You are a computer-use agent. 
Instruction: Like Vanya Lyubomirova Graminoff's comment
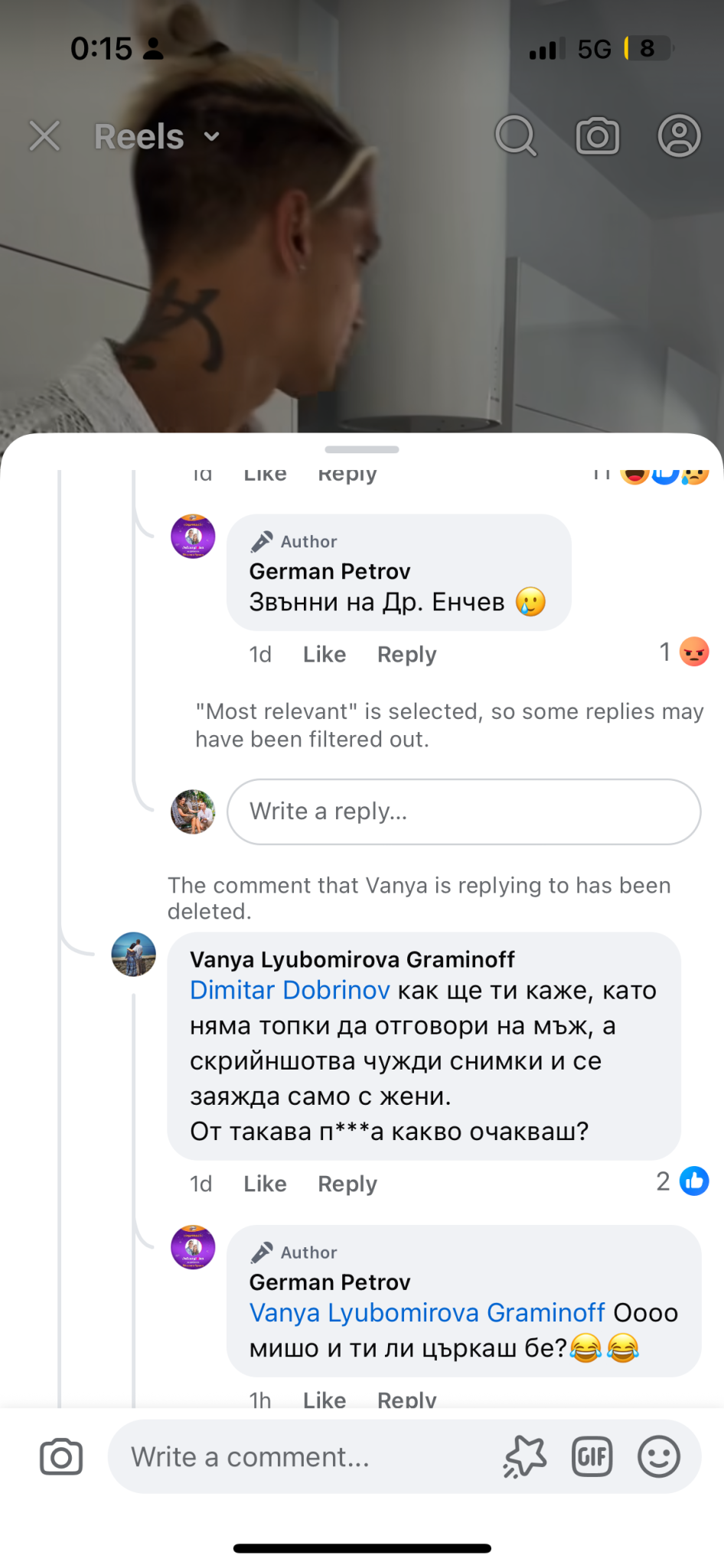pyautogui.click(x=265, y=1184)
